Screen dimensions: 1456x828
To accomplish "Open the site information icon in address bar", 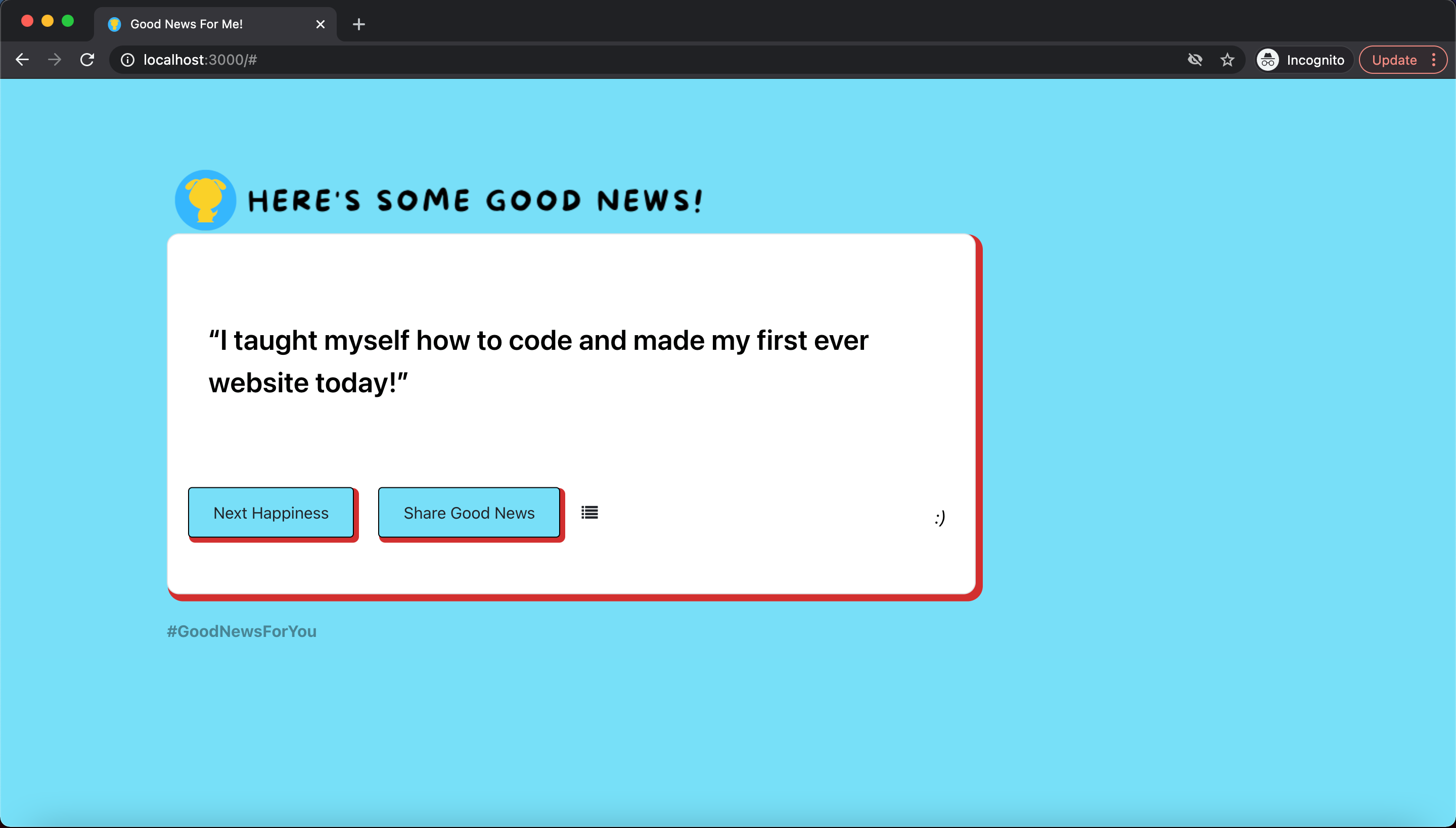I will pos(126,59).
